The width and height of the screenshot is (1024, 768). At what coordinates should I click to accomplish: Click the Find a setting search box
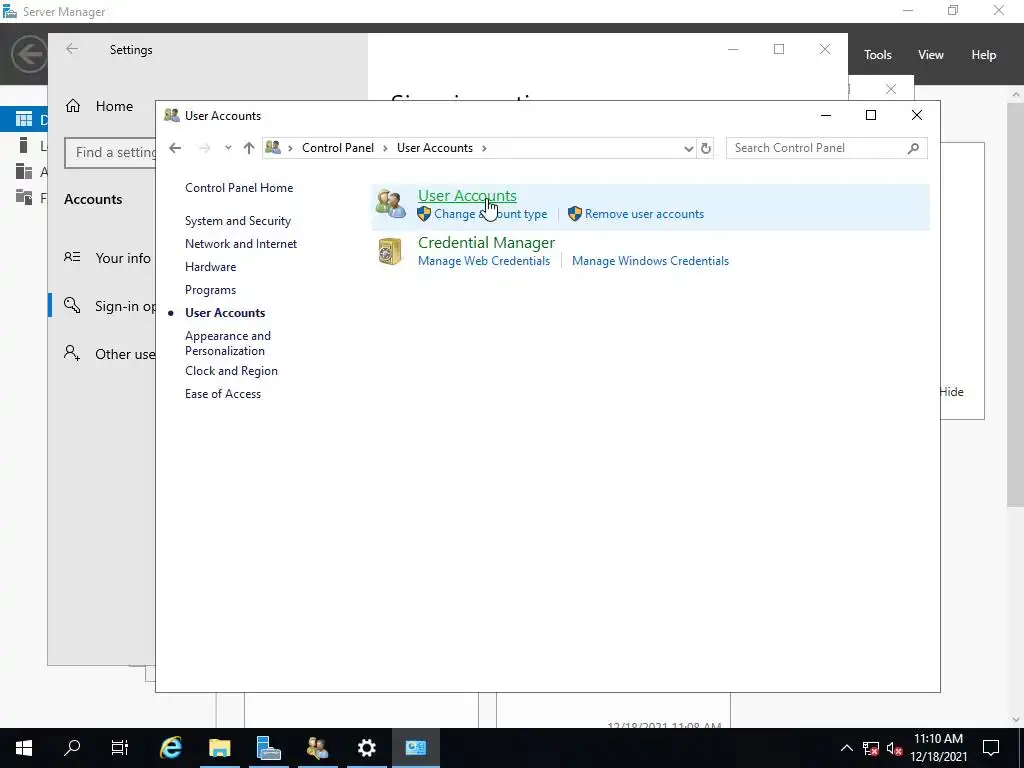point(110,153)
